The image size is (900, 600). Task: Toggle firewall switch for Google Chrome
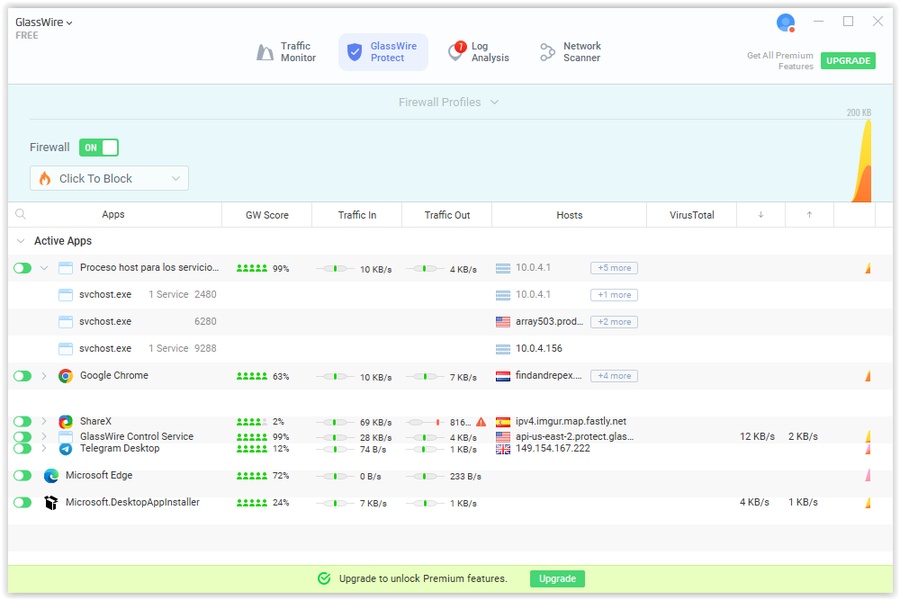(22, 376)
